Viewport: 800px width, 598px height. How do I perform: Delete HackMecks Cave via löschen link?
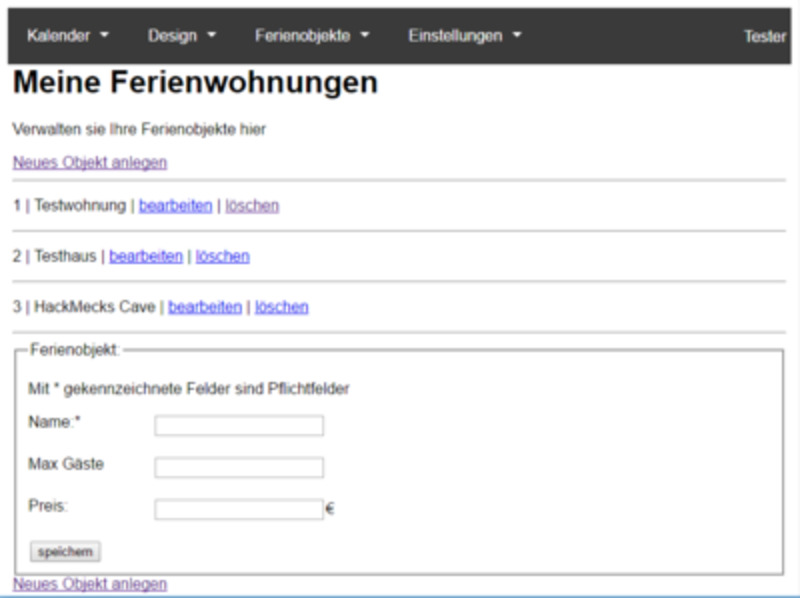click(x=281, y=307)
